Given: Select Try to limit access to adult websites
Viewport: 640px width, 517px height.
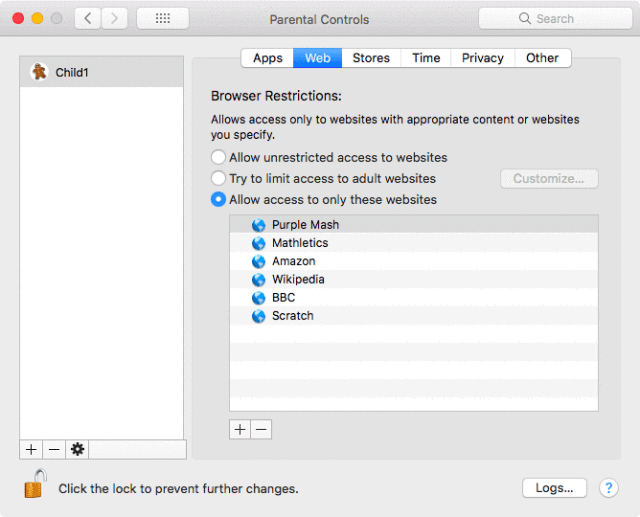Looking at the screenshot, I should coord(218,178).
